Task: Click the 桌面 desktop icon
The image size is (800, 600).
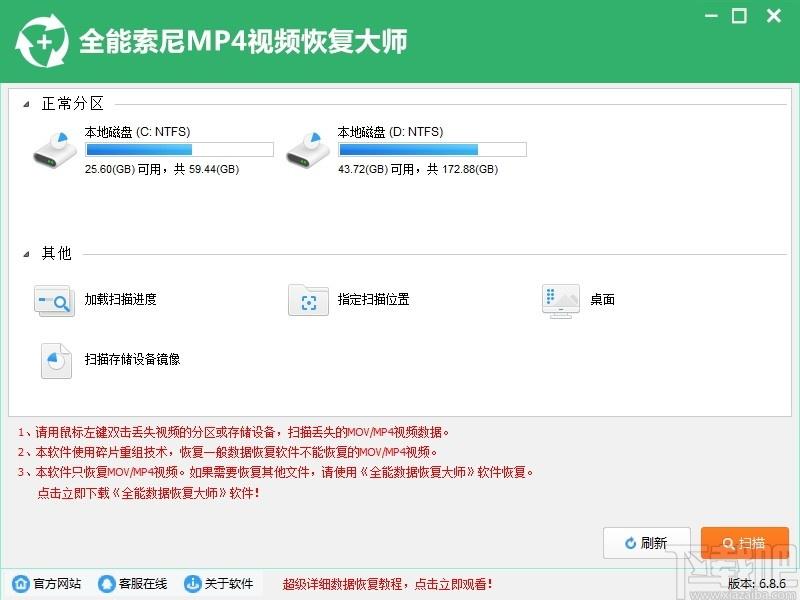Action: (560, 300)
